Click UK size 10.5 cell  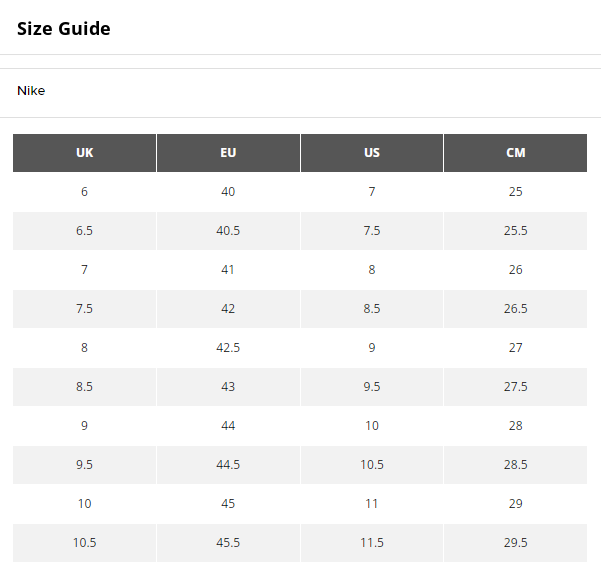85,543
